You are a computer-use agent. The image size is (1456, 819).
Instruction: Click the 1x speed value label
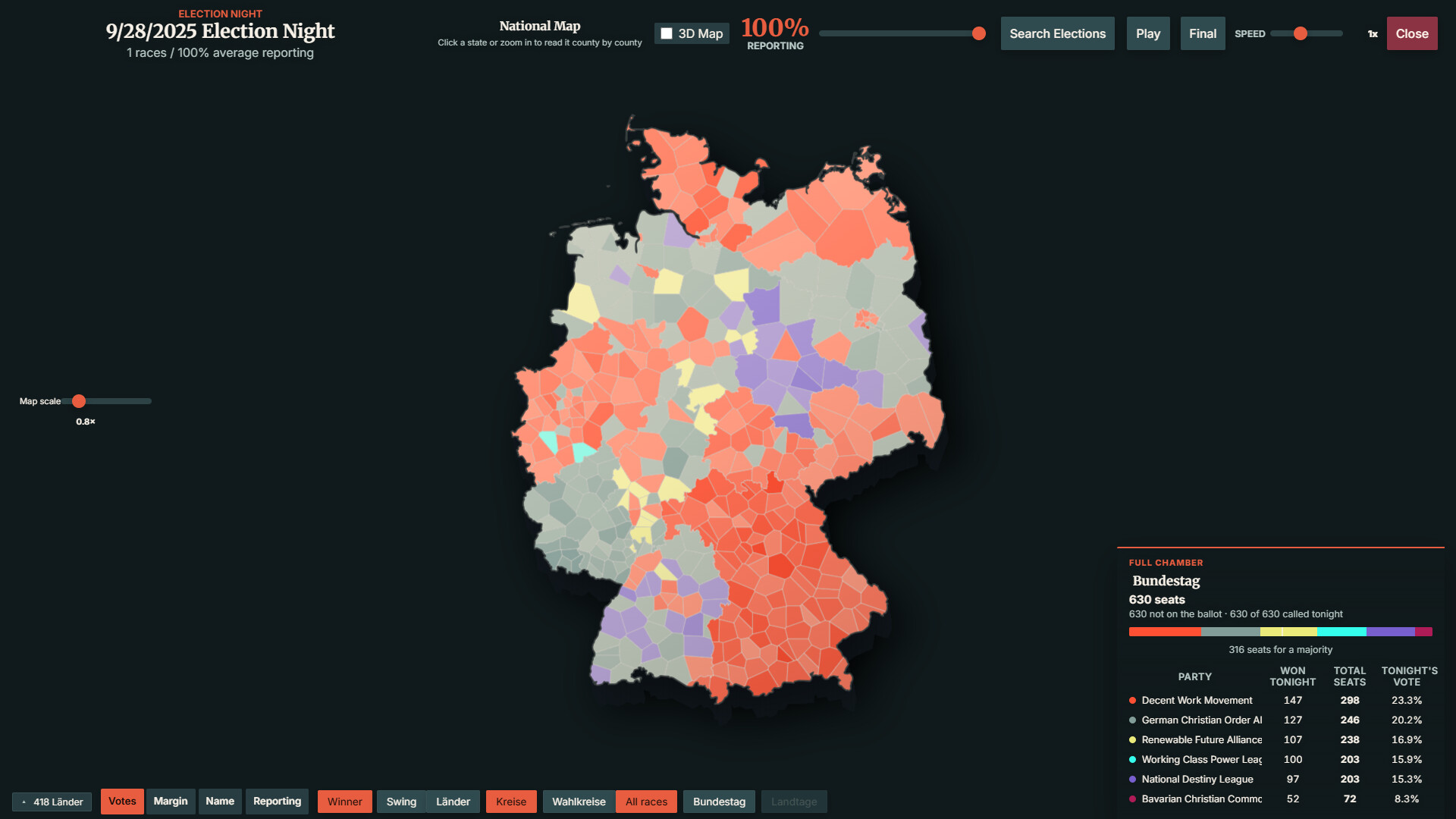click(x=1373, y=34)
